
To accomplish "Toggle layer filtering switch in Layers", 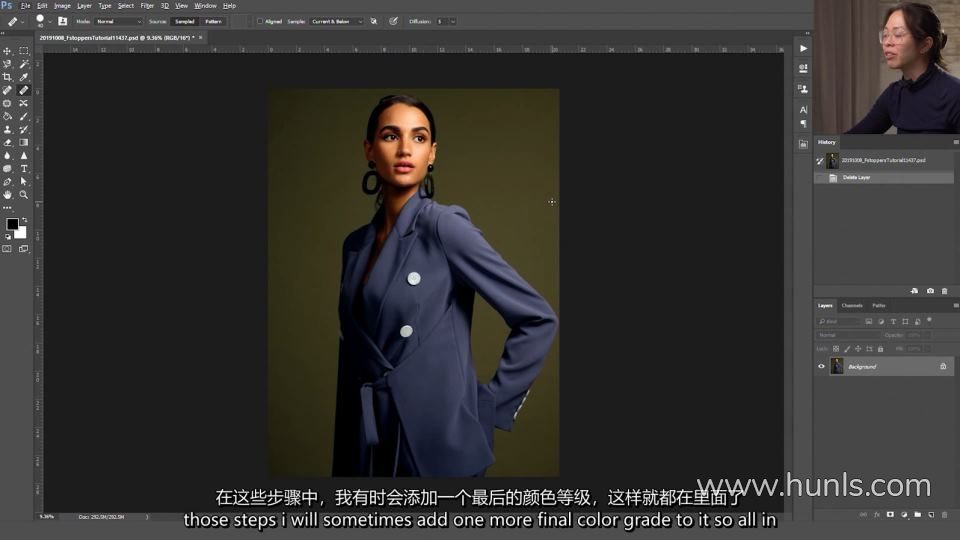I will [929, 320].
